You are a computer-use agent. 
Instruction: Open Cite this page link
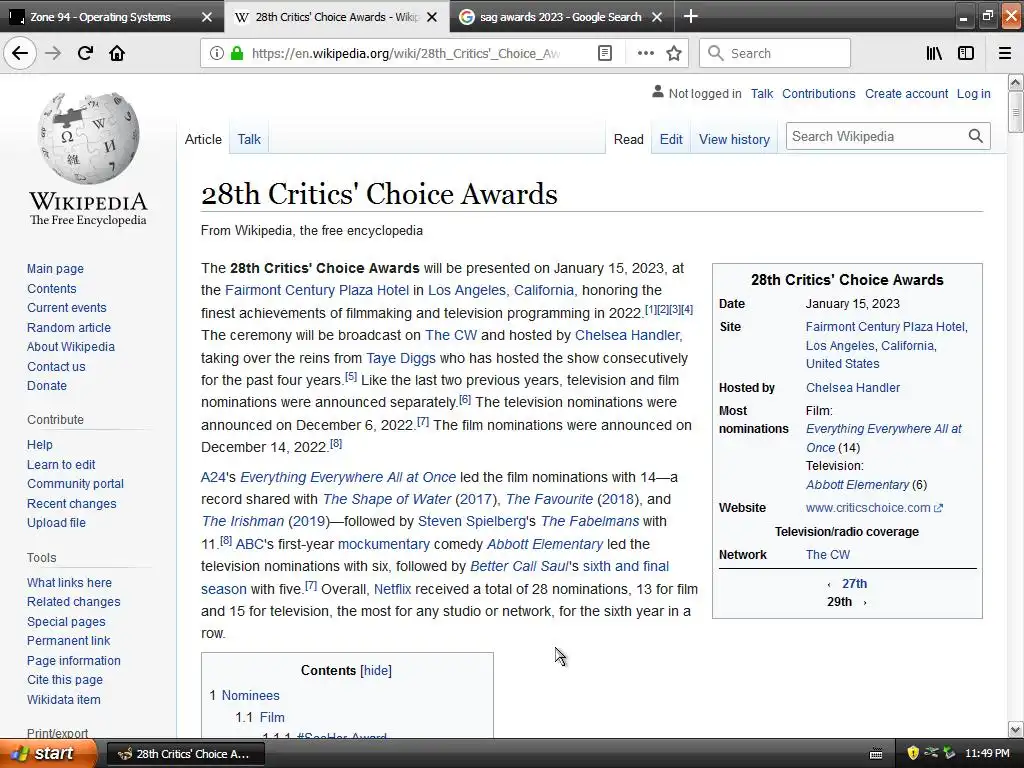pos(65,680)
